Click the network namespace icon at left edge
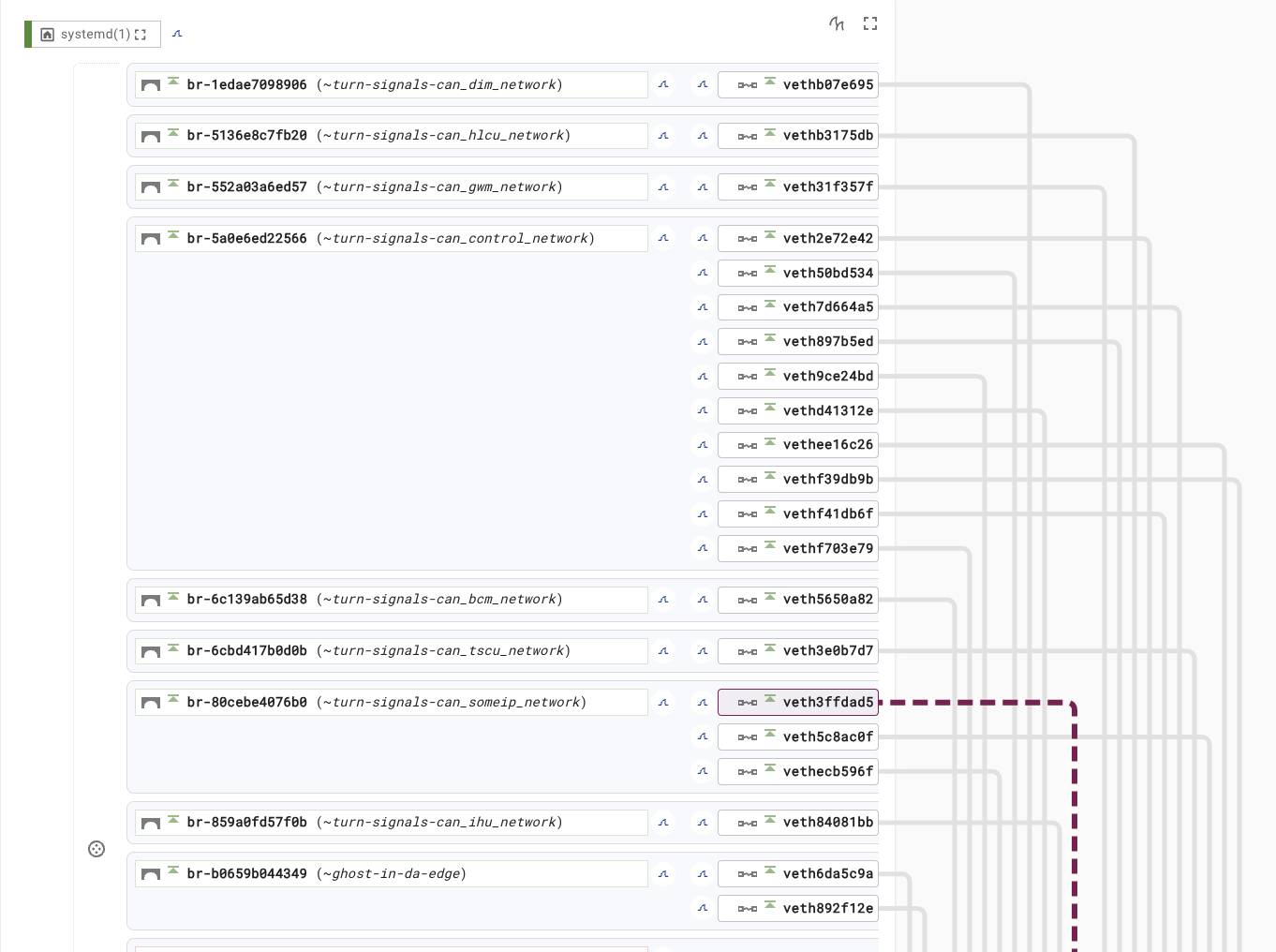 [96, 849]
